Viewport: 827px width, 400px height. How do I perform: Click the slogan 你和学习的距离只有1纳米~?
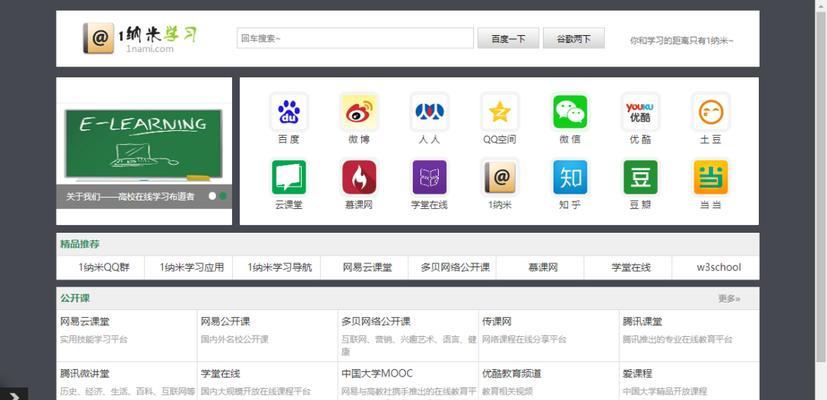681,41
